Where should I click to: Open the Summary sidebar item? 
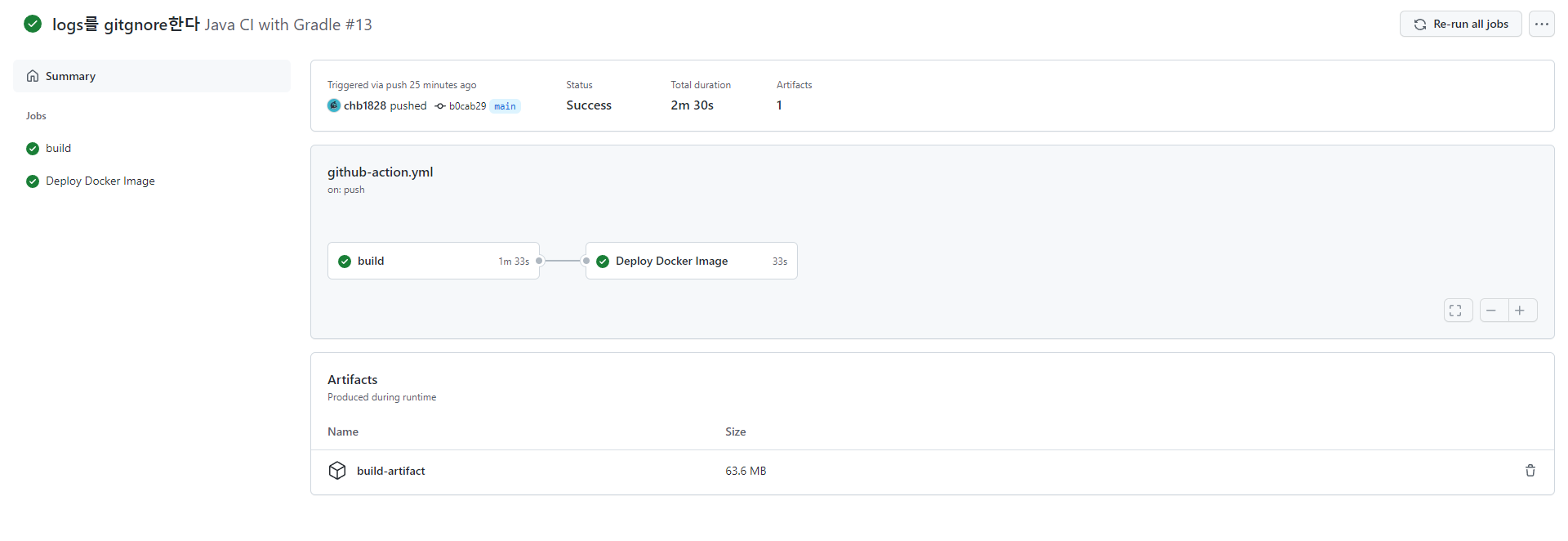point(152,76)
